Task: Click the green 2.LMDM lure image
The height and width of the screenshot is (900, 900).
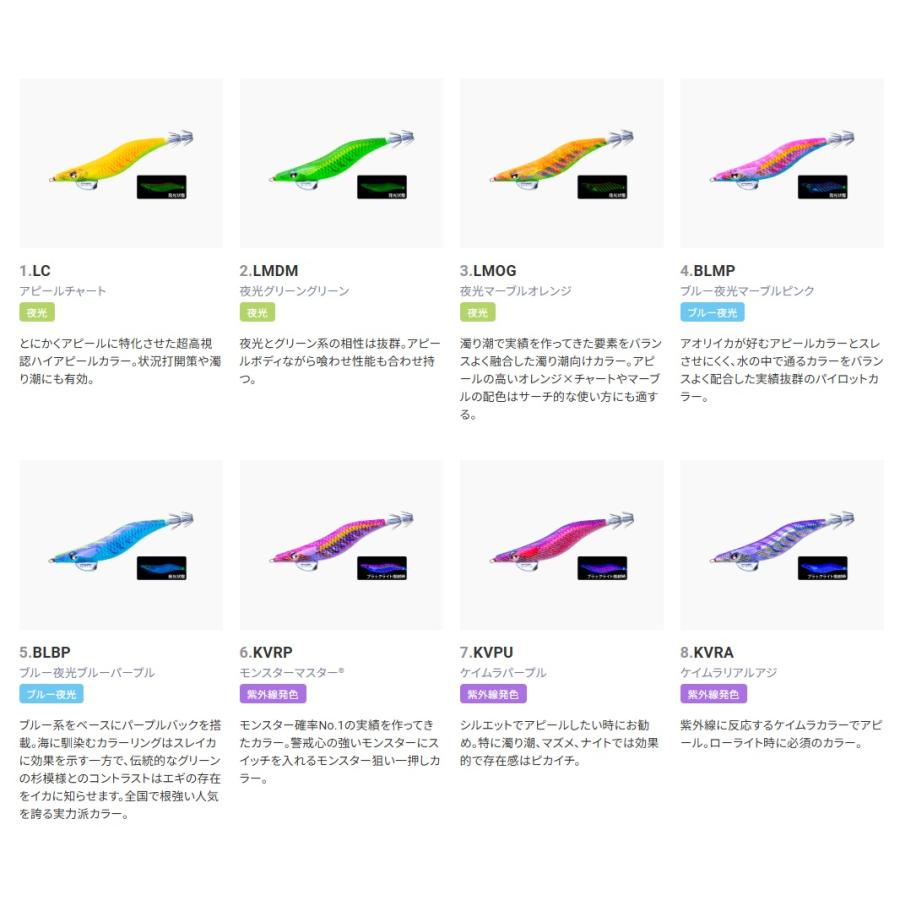Action: pyautogui.click(x=342, y=163)
